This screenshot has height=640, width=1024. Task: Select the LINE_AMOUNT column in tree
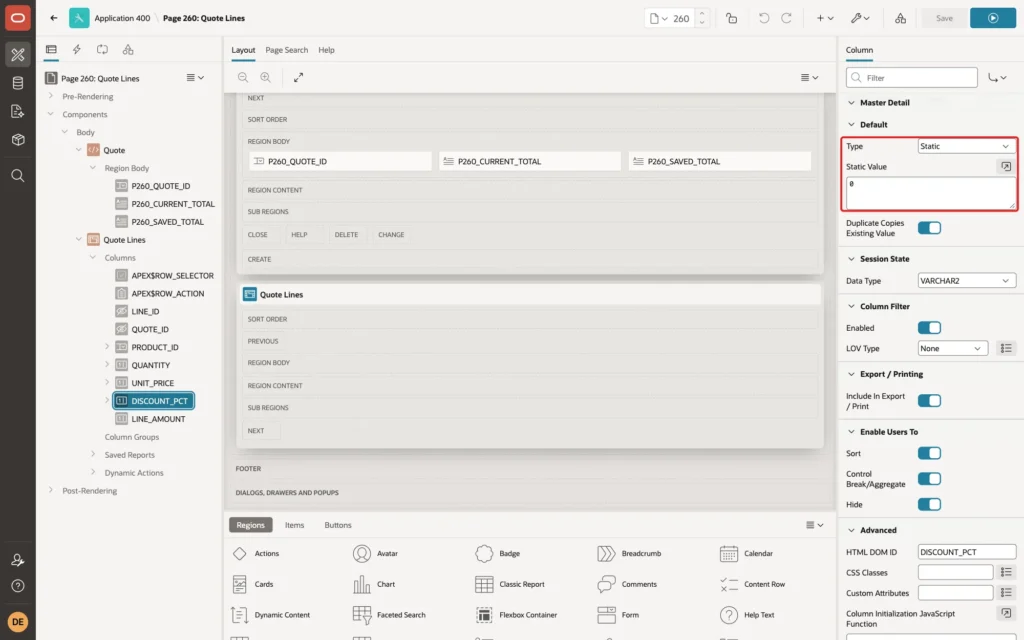tap(158, 419)
